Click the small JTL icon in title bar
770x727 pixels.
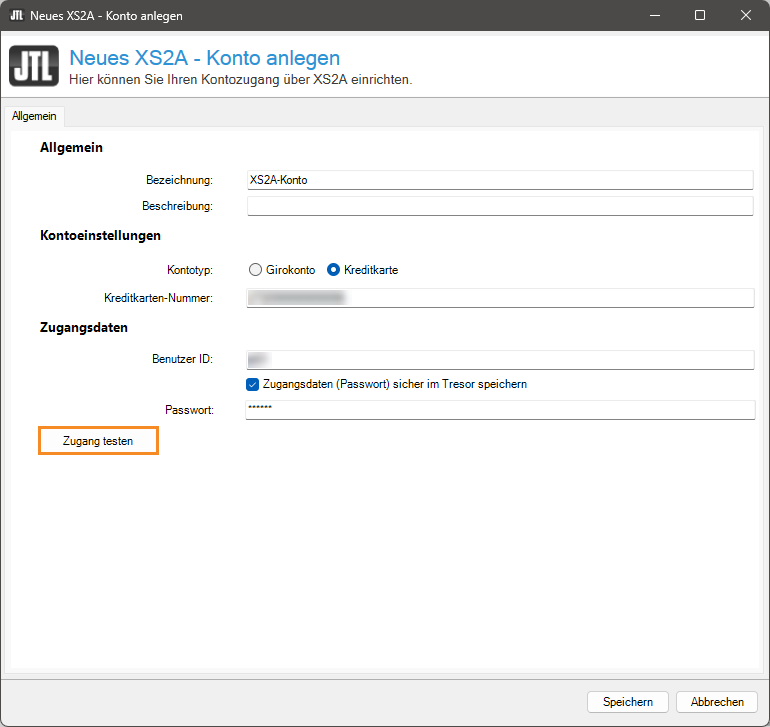click(17, 16)
